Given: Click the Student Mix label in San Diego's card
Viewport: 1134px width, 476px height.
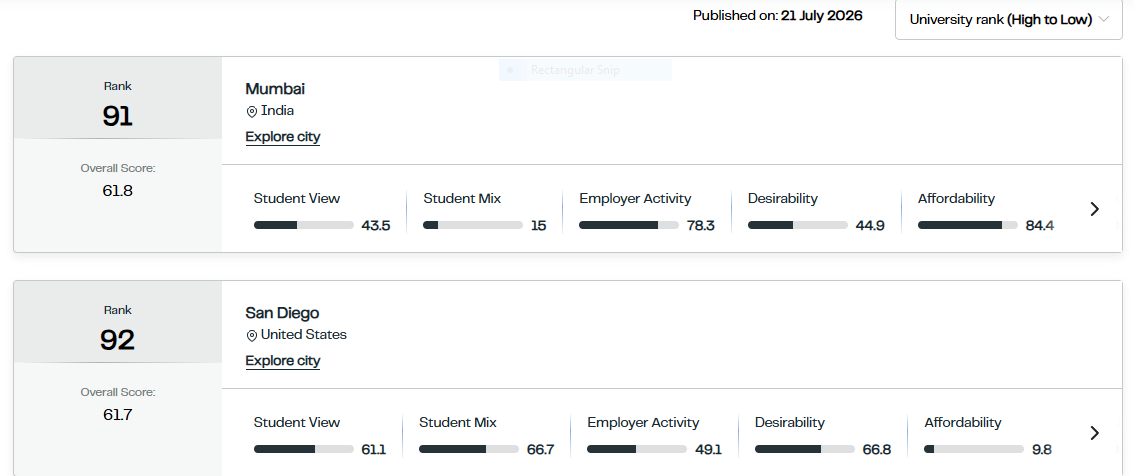Looking at the screenshot, I should coord(459,422).
